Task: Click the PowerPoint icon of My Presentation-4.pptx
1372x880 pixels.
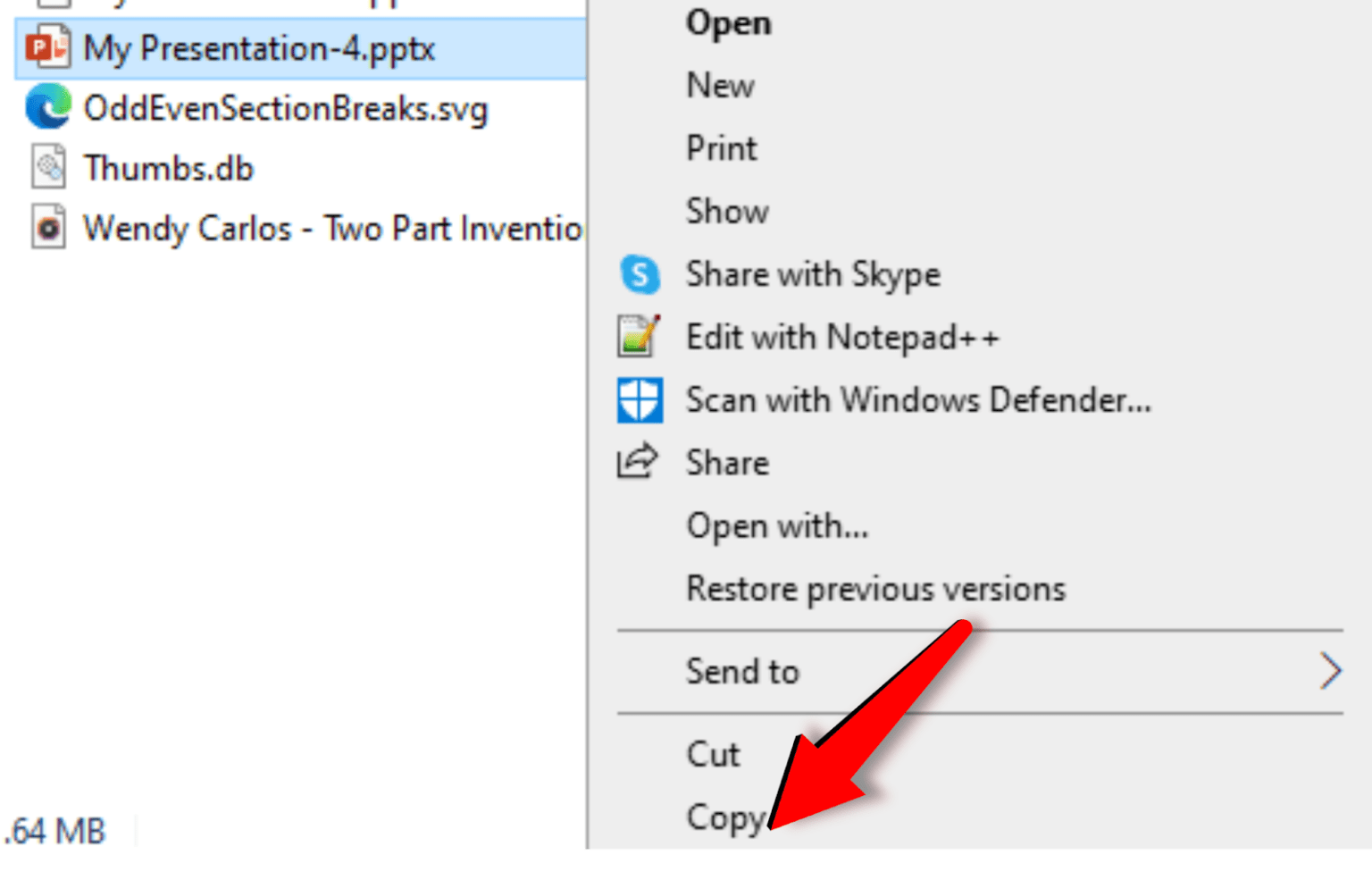Action: (47, 47)
